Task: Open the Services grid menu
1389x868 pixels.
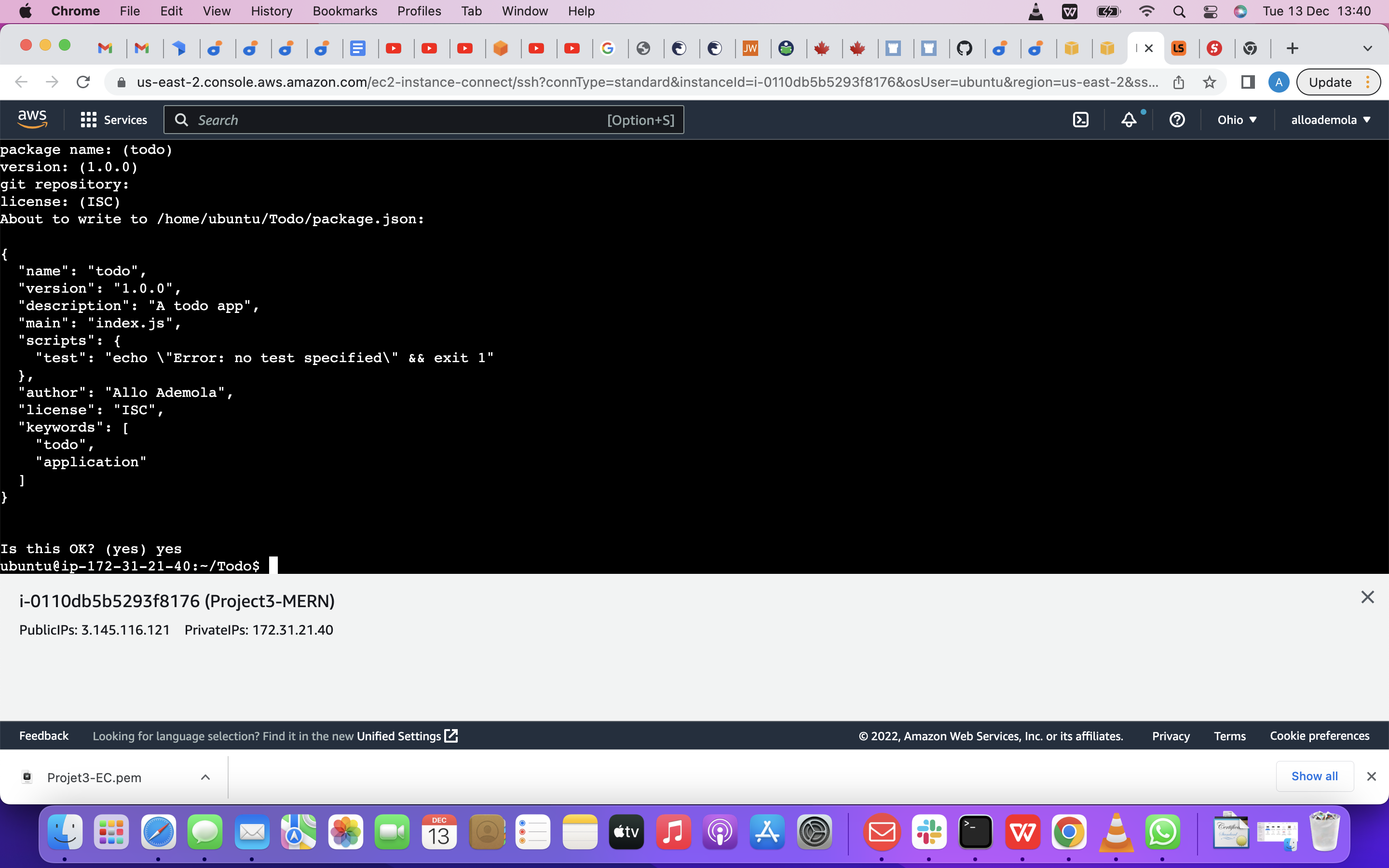Action: (87, 120)
